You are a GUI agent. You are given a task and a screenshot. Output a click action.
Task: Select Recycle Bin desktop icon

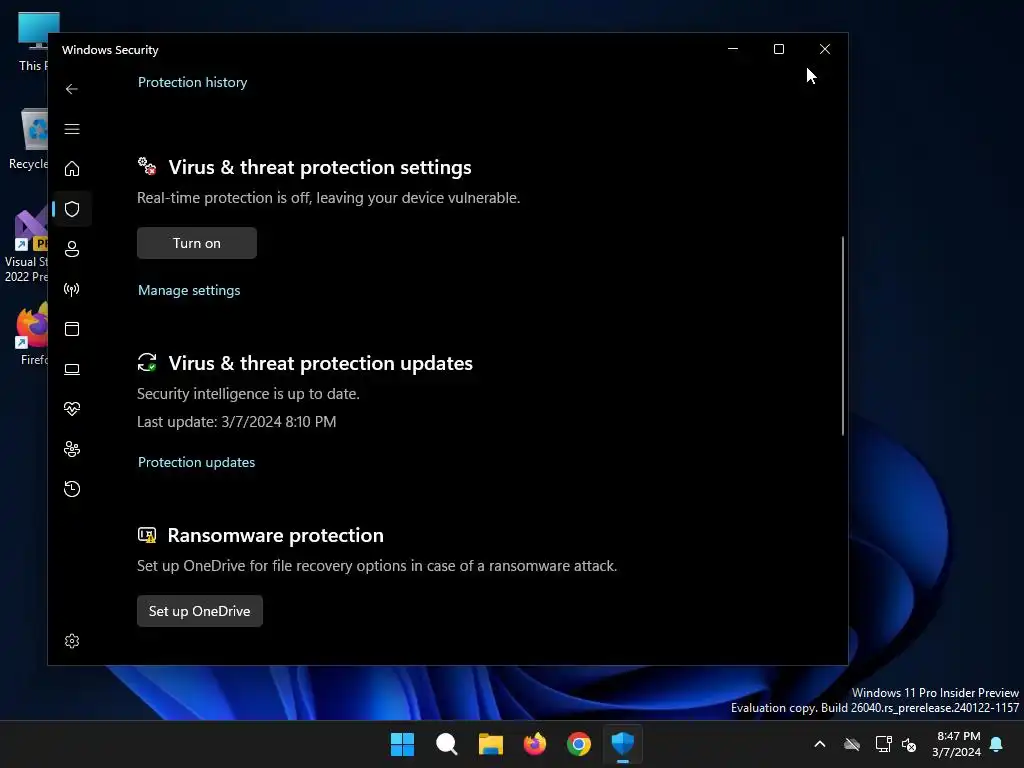(29, 139)
